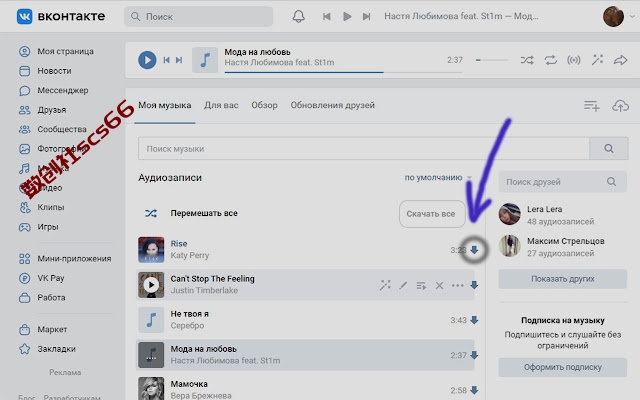Show similar tracks with magic wand in player
The image size is (640, 400).
pos(597,60)
